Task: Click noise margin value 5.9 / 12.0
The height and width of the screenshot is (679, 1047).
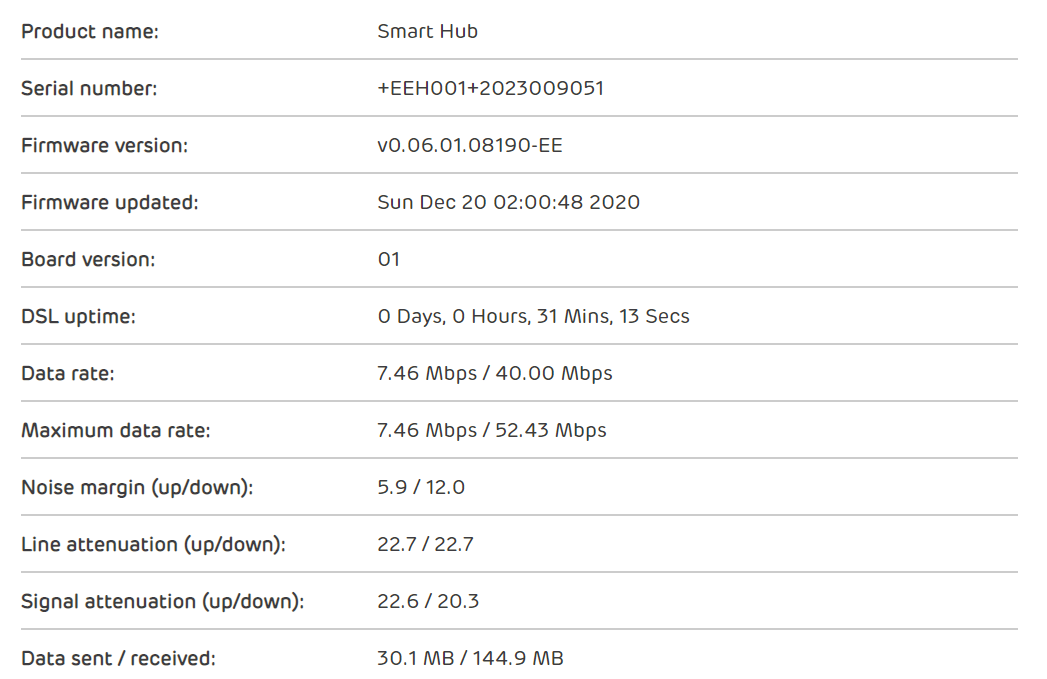Action: click(420, 488)
